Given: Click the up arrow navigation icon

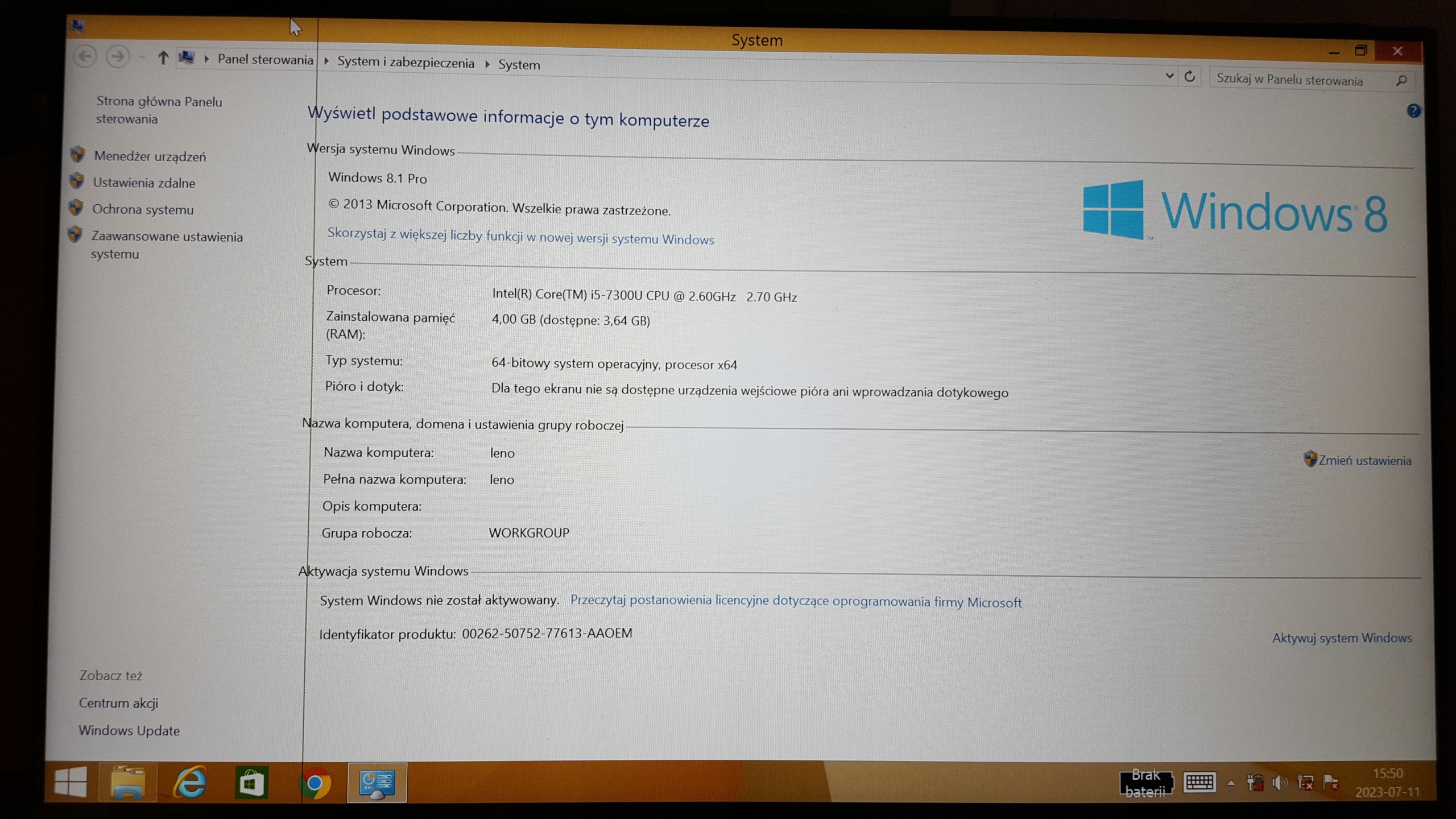Looking at the screenshot, I should click(163, 57).
